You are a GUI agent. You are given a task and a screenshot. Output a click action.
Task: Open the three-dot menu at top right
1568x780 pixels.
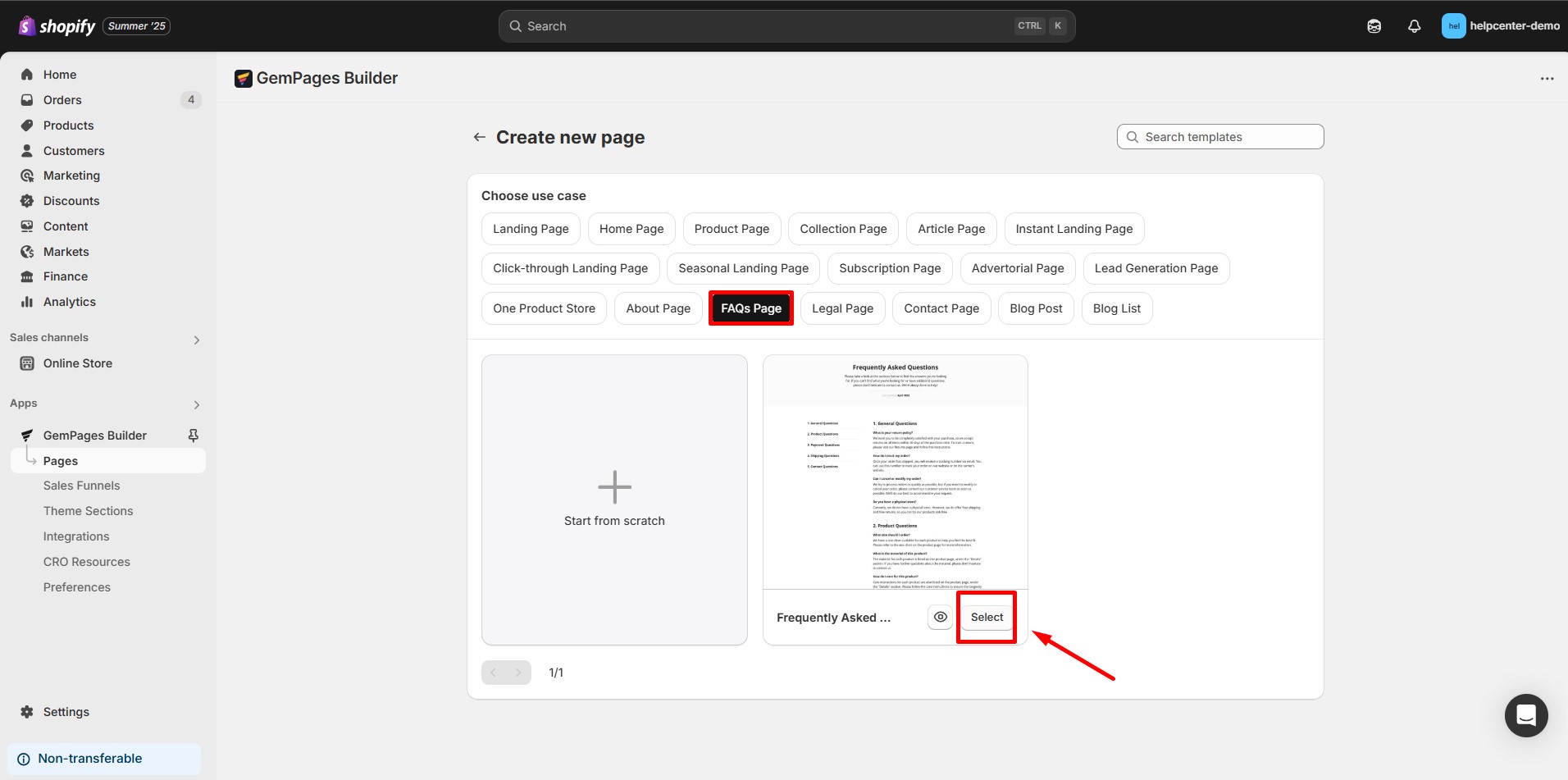coord(1547,78)
